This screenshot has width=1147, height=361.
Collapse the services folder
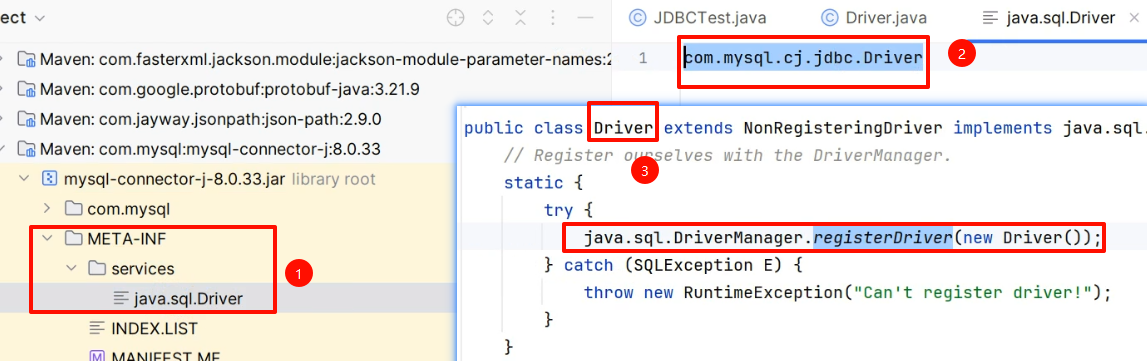(71, 269)
